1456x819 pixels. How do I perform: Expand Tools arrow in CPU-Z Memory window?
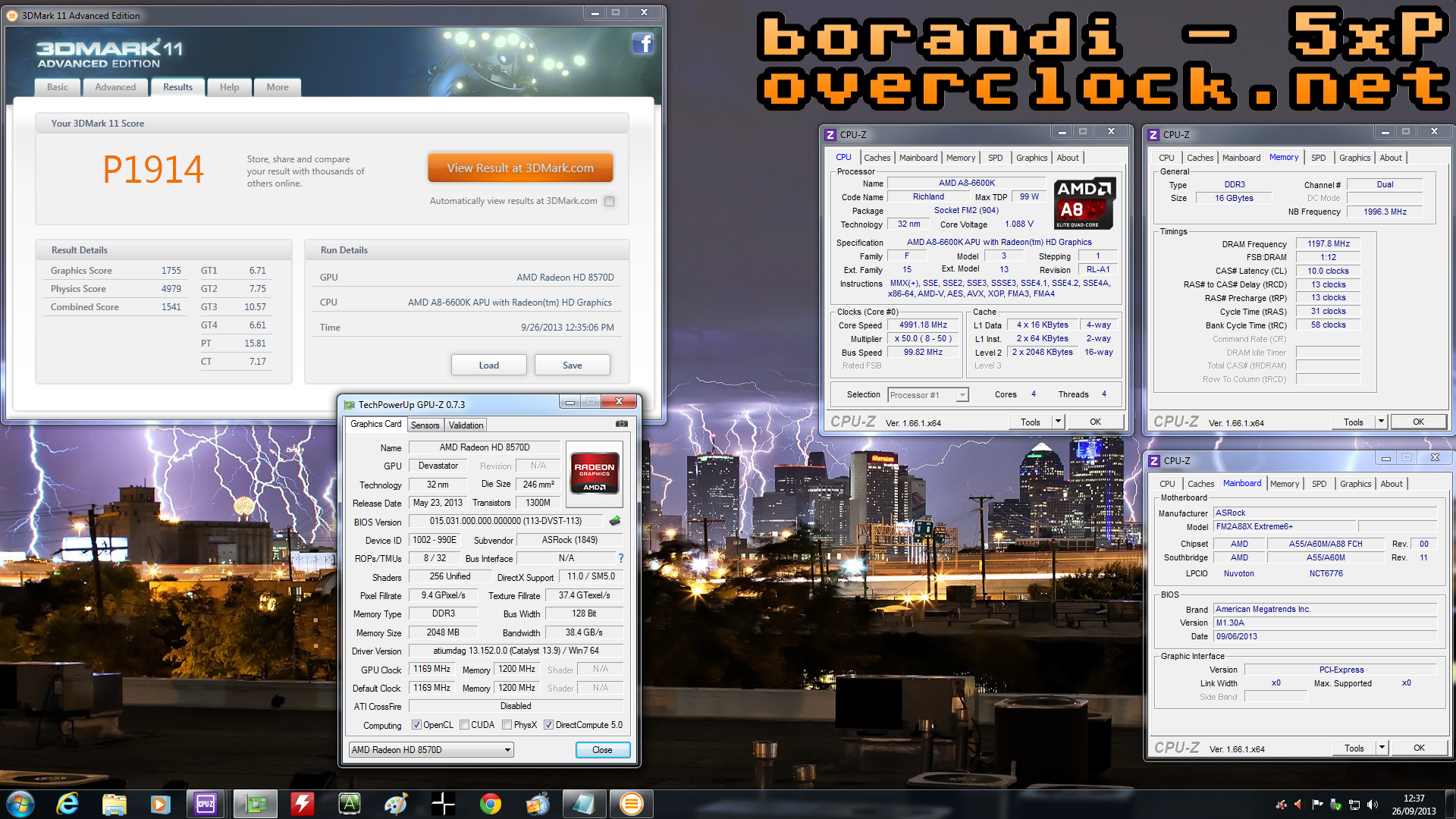[1381, 422]
